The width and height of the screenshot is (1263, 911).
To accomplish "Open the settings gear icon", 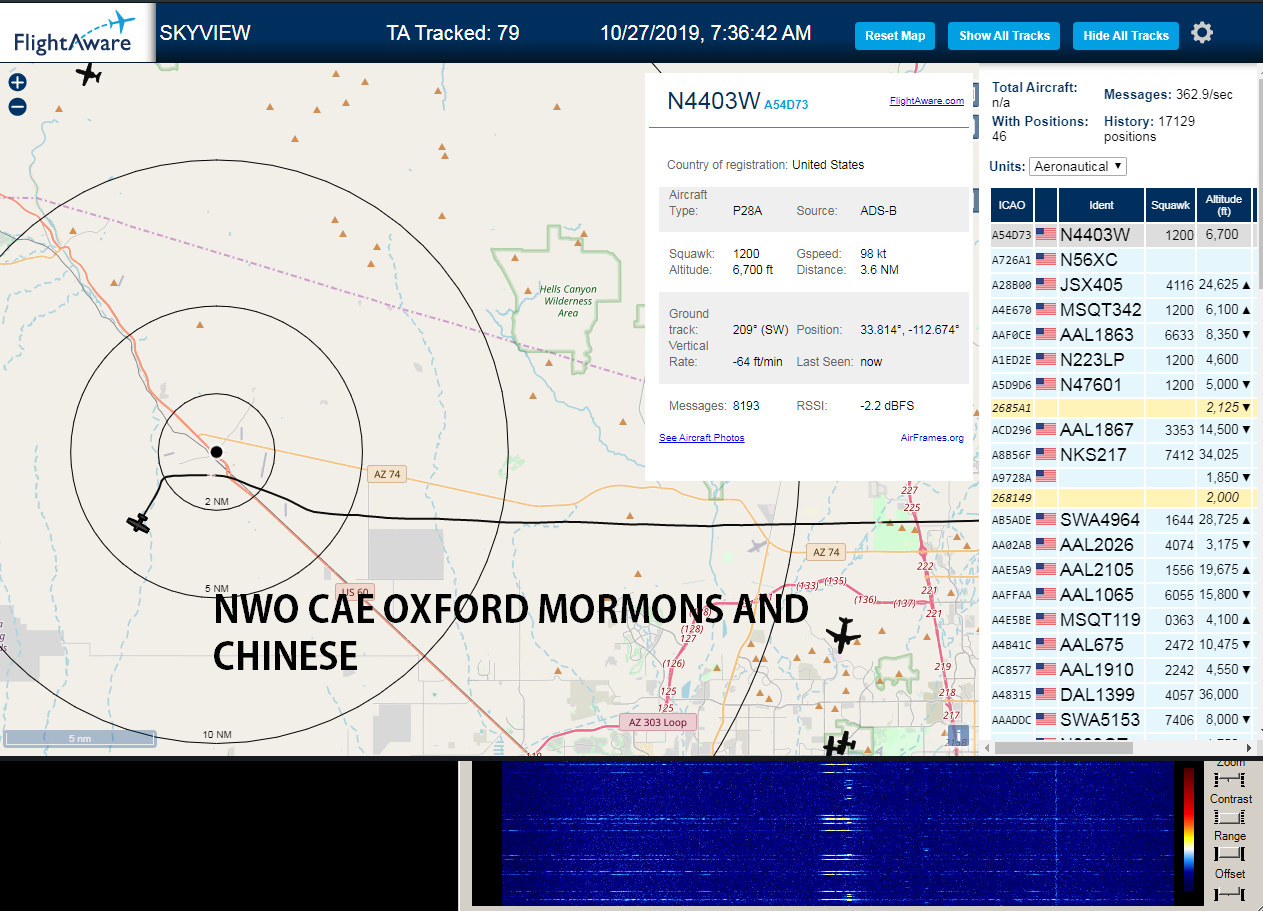I will click(x=1202, y=33).
